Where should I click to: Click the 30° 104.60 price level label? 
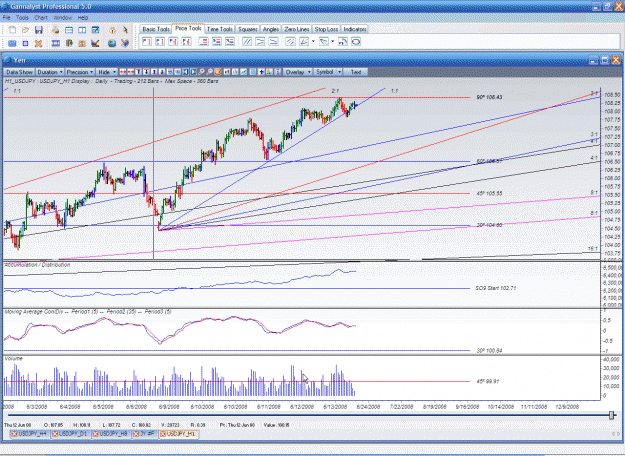pos(489,225)
